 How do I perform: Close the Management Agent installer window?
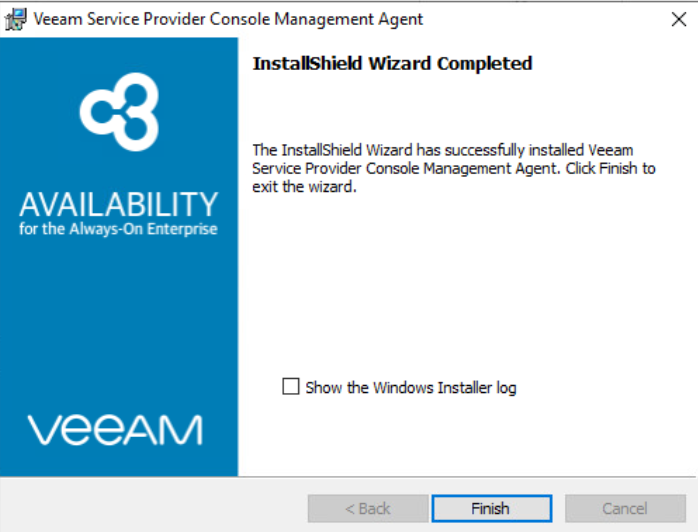(678, 19)
